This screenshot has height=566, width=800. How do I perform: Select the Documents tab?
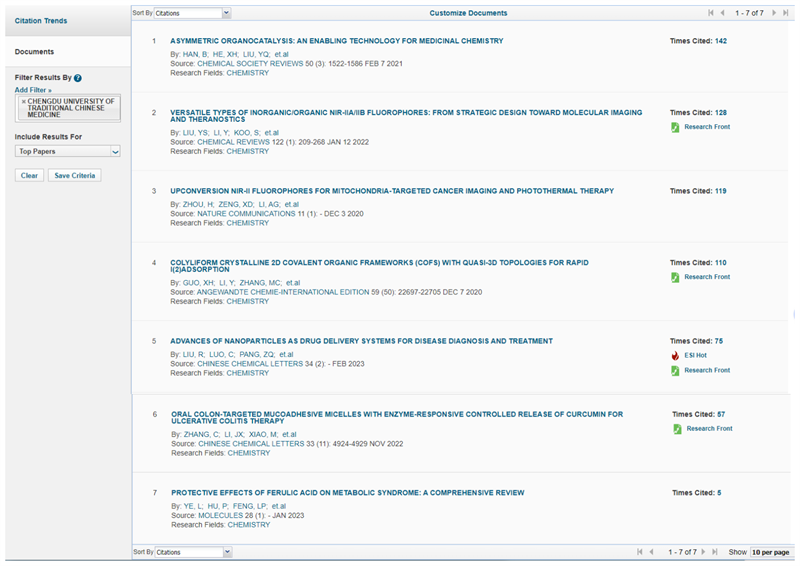tap(35, 51)
